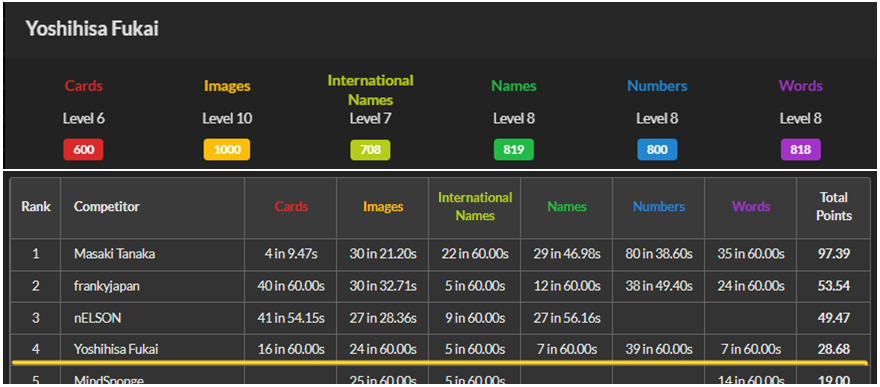The width and height of the screenshot is (880, 387).
Task: Click rank number 1 cell
Action: point(36,254)
